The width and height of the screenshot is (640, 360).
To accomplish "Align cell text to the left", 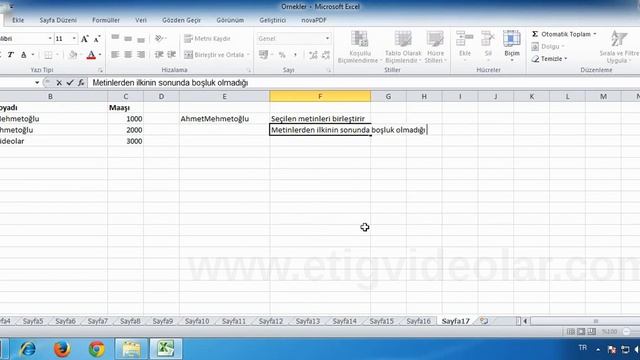I will point(116,54).
